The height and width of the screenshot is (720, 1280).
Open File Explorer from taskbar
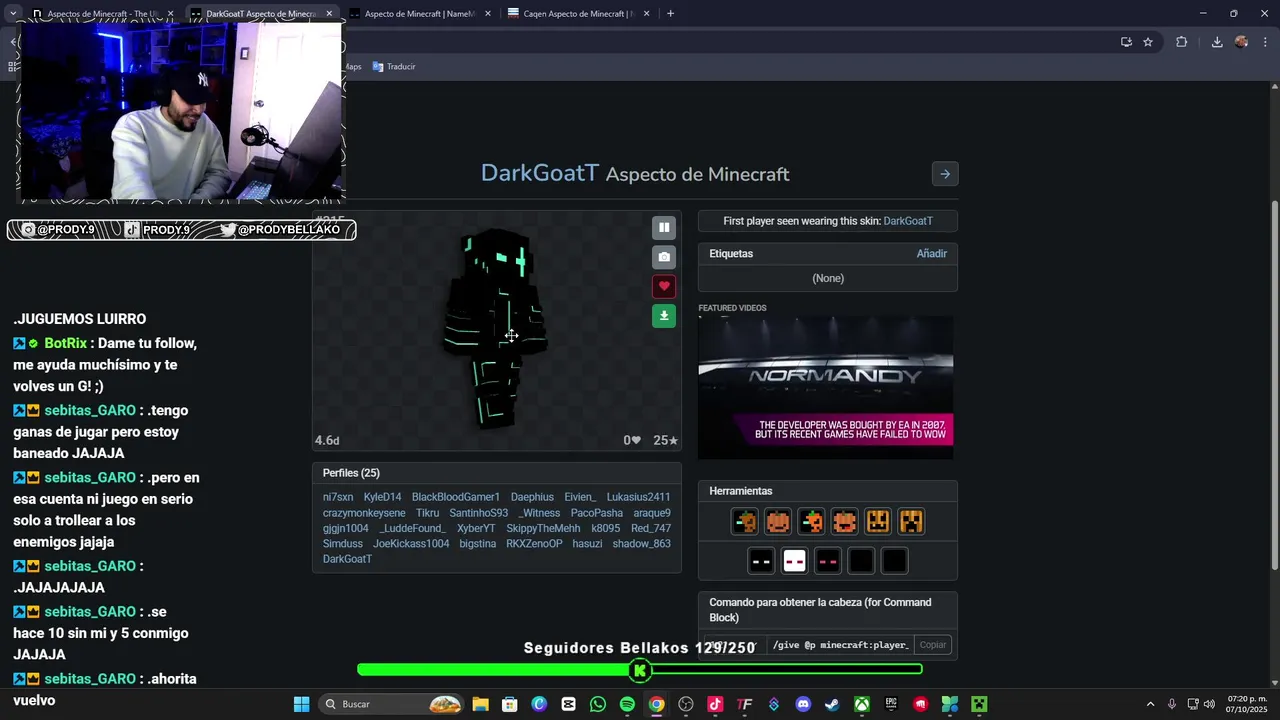tap(480, 704)
